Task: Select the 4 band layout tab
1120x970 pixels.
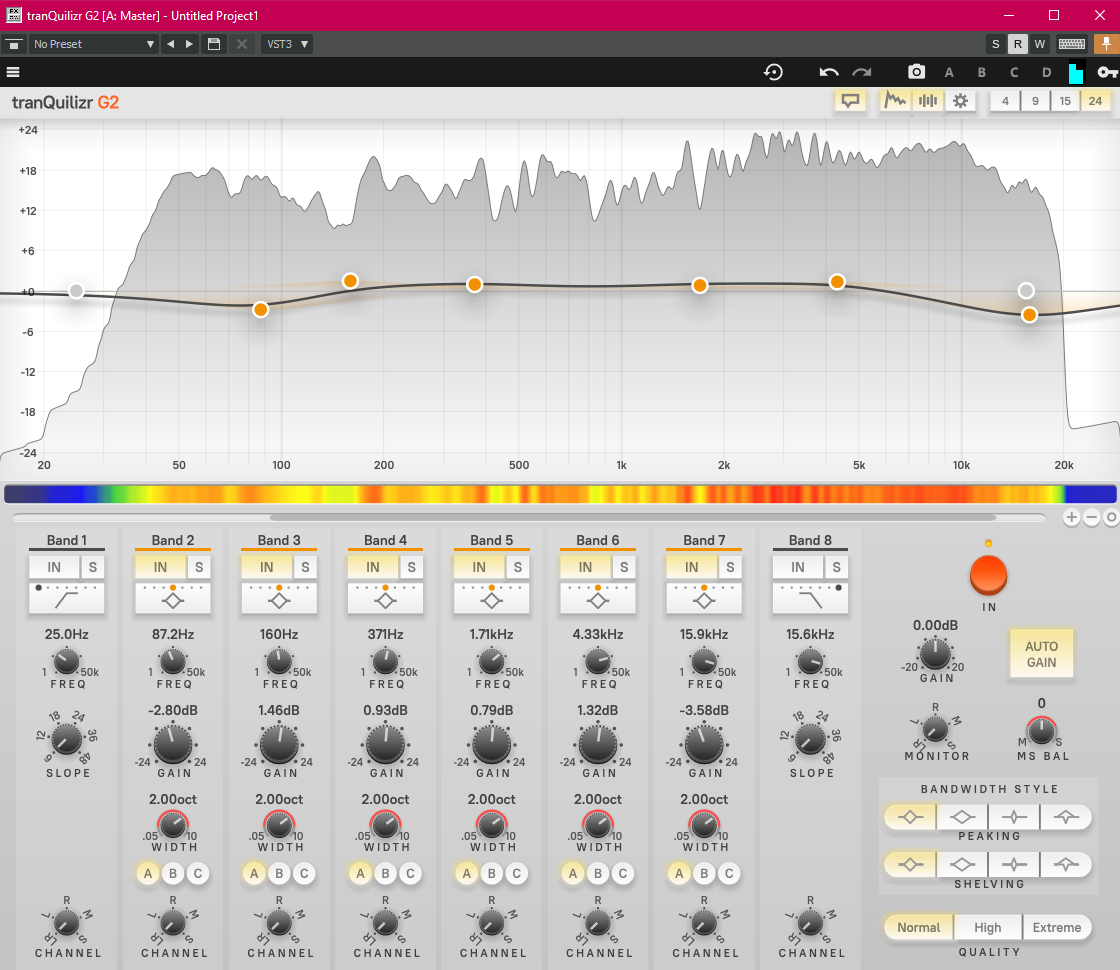Action: click(1005, 101)
